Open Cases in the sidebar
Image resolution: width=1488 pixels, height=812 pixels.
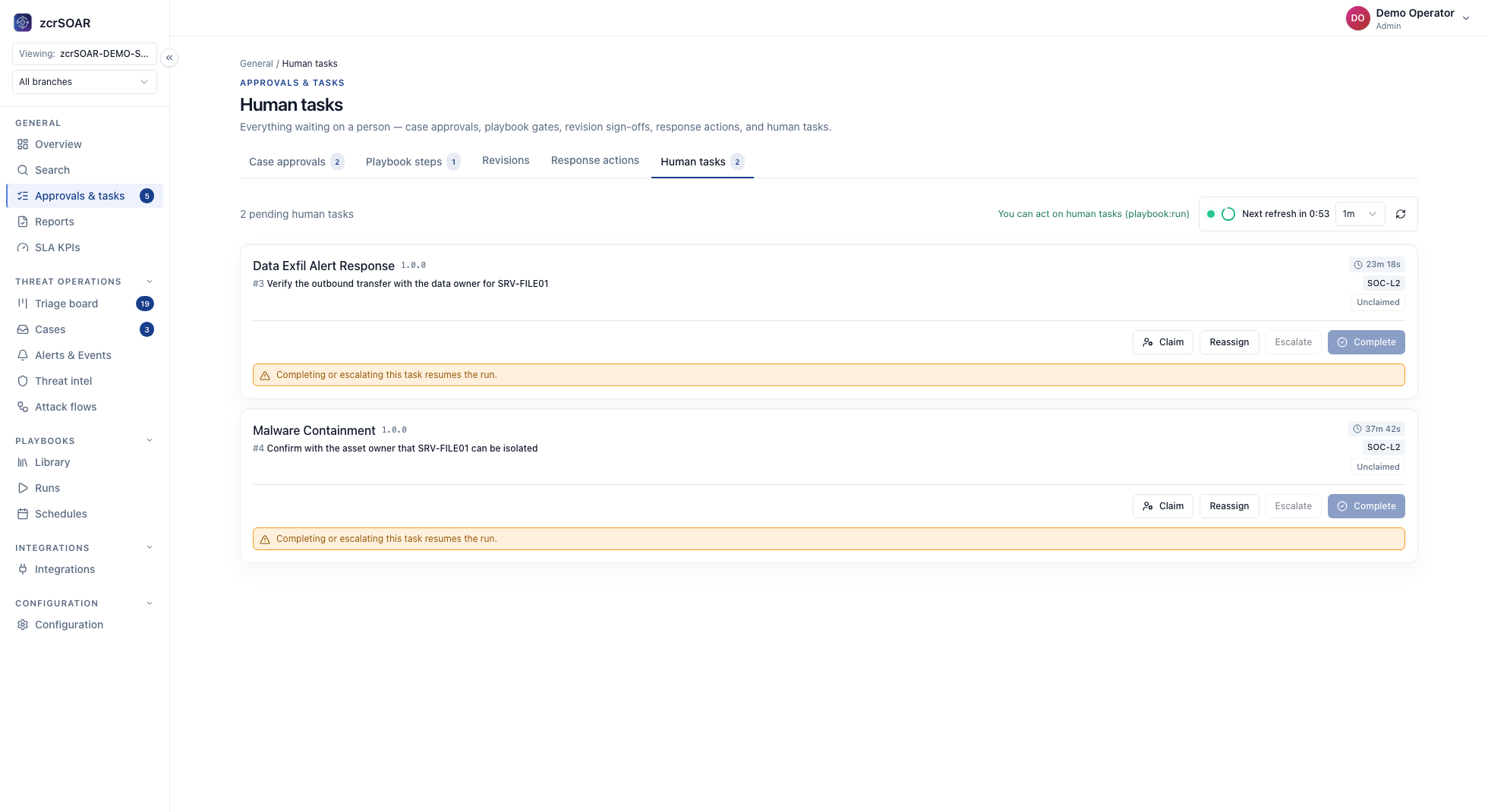click(x=84, y=329)
